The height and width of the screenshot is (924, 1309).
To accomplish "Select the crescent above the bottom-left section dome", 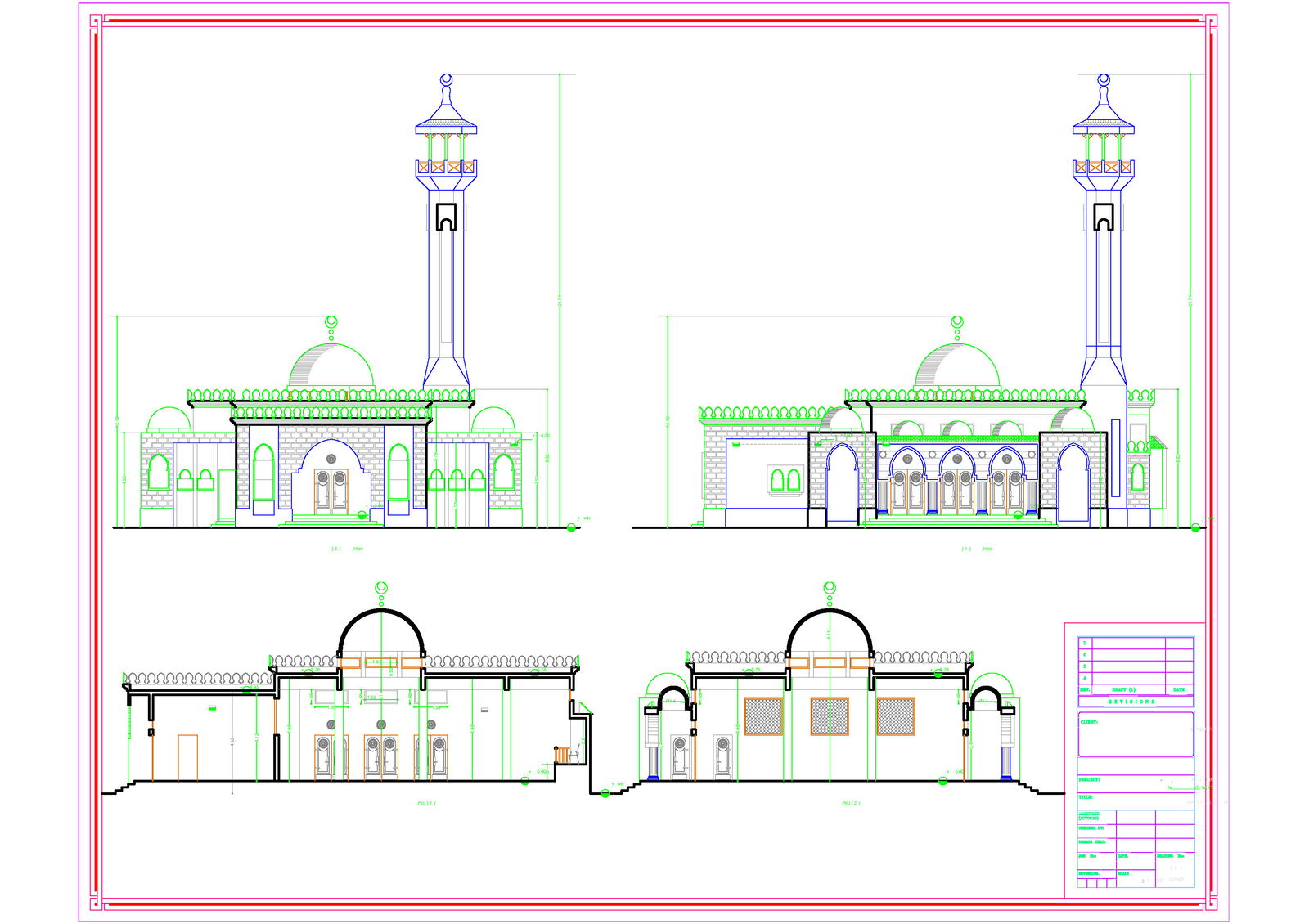I will click(x=380, y=588).
